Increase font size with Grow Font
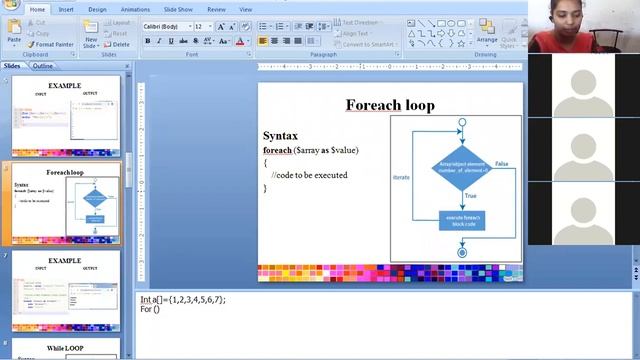This screenshot has width=640, height=360. (x=221, y=27)
